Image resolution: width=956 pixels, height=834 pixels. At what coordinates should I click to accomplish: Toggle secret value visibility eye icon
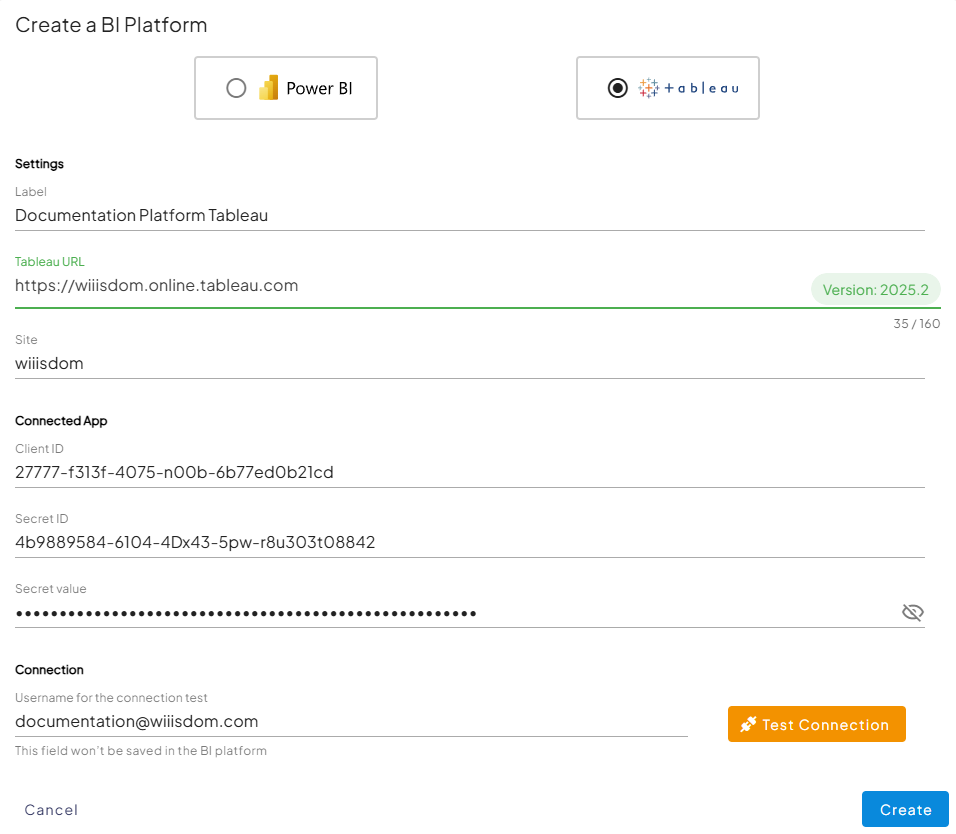(x=913, y=612)
